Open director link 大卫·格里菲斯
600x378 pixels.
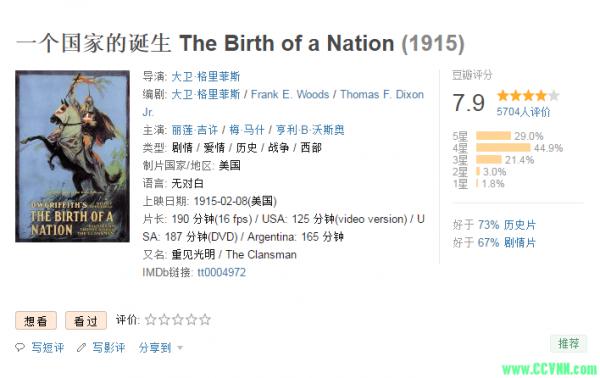pyautogui.click(x=205, y=77)
